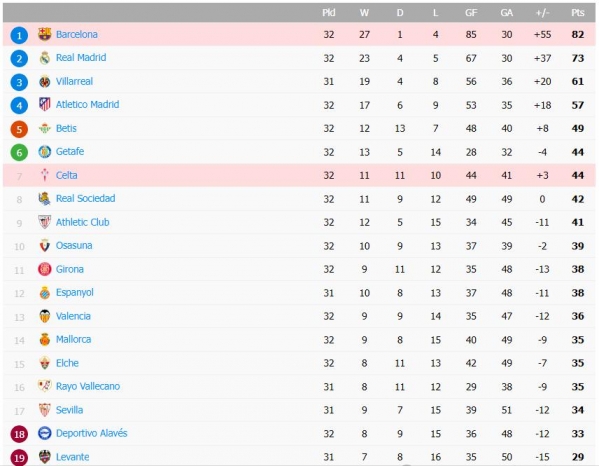Open the Rayo Vallecano team link
This screenshot has height=466, width=600.
click(x=88, y=386)
